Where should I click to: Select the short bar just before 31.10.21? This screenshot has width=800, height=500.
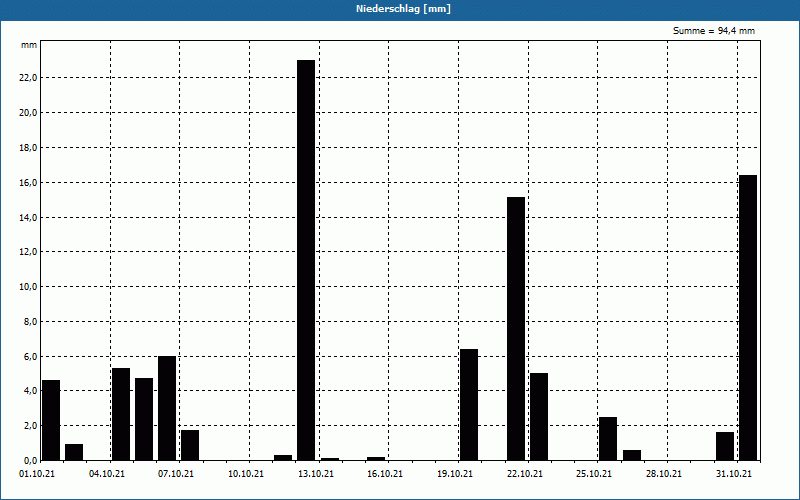pos(725,446)
